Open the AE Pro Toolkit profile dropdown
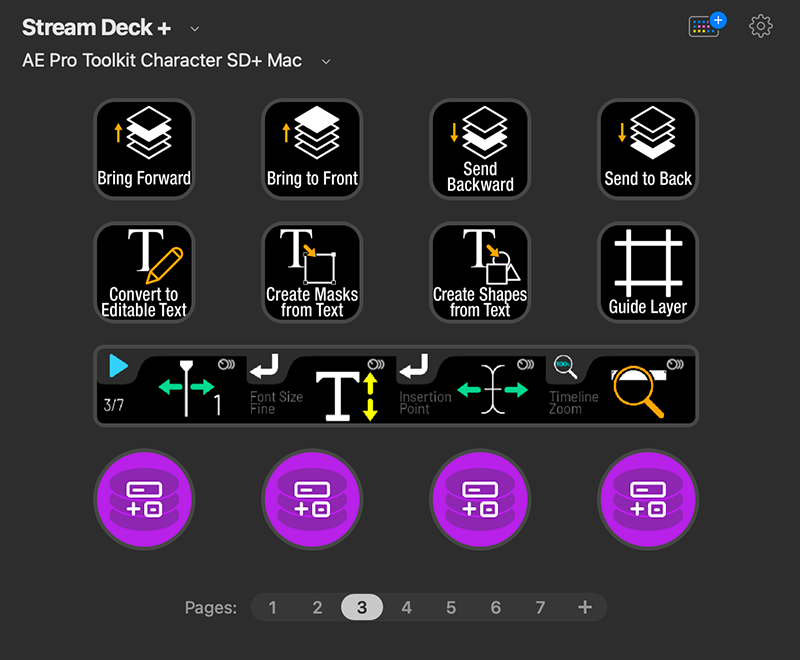 point(326,62)
